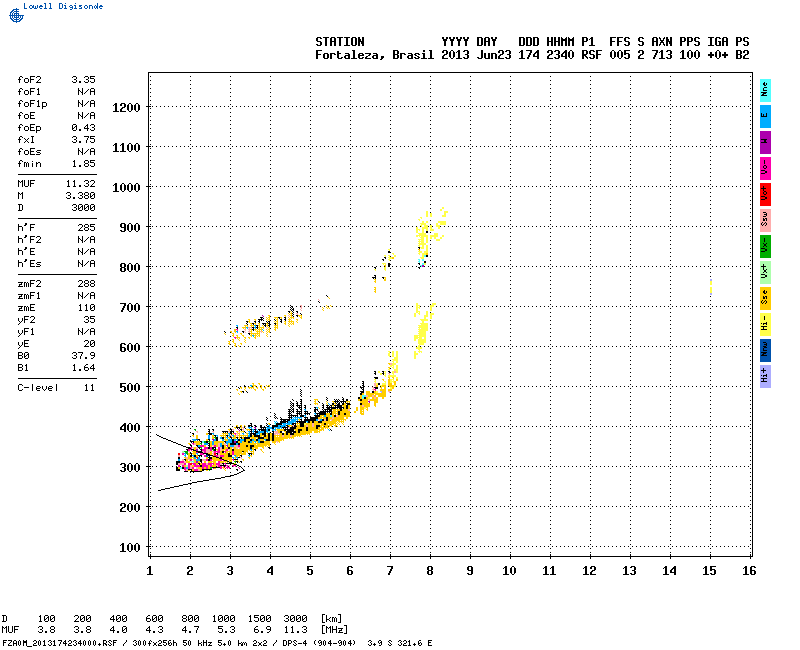Click the coordinates 3.9 S 321.6 E

click(399, 643)
